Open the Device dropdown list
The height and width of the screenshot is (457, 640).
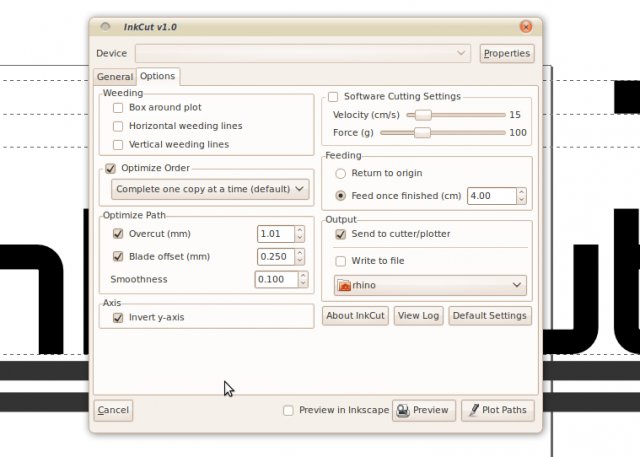[303, 53]
